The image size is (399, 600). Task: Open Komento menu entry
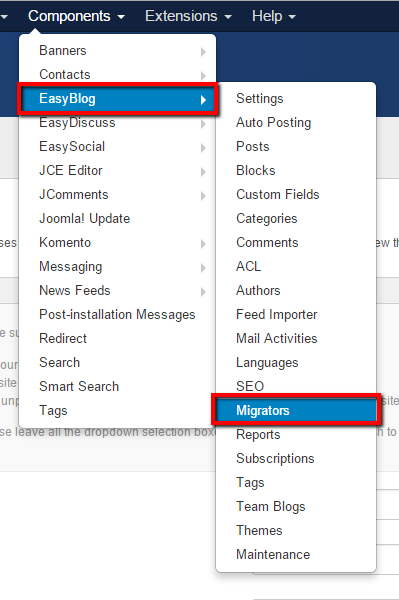coord(117,243)
